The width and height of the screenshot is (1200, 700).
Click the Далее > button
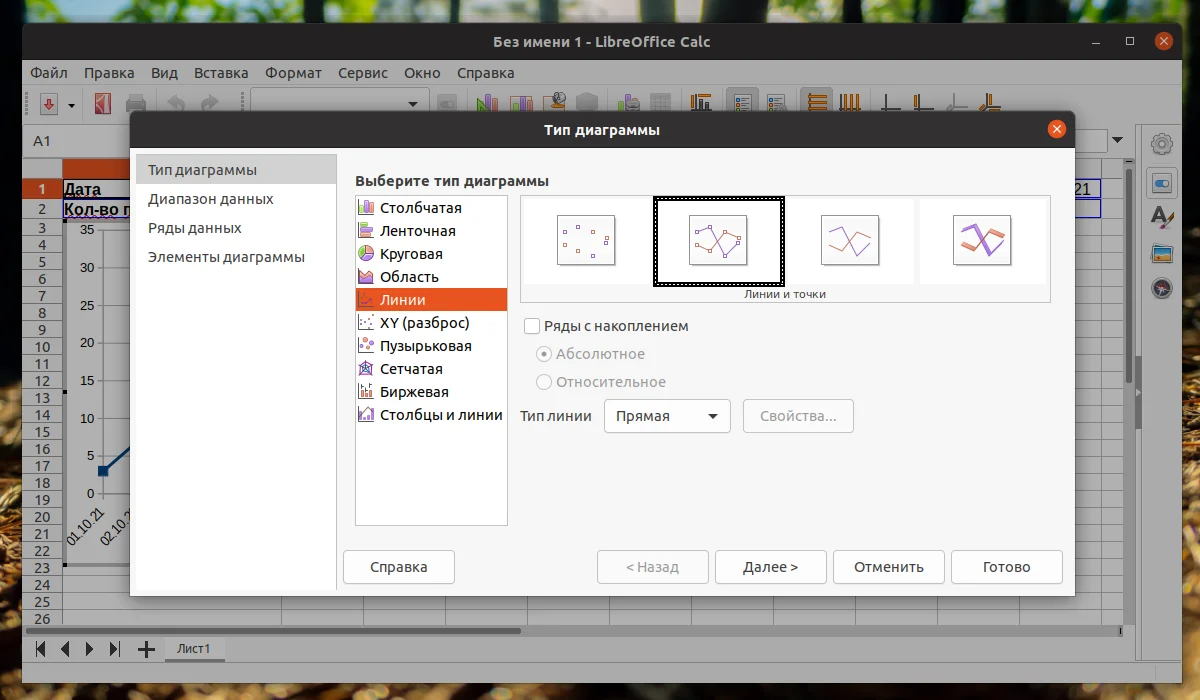click(x=770, y=567)
